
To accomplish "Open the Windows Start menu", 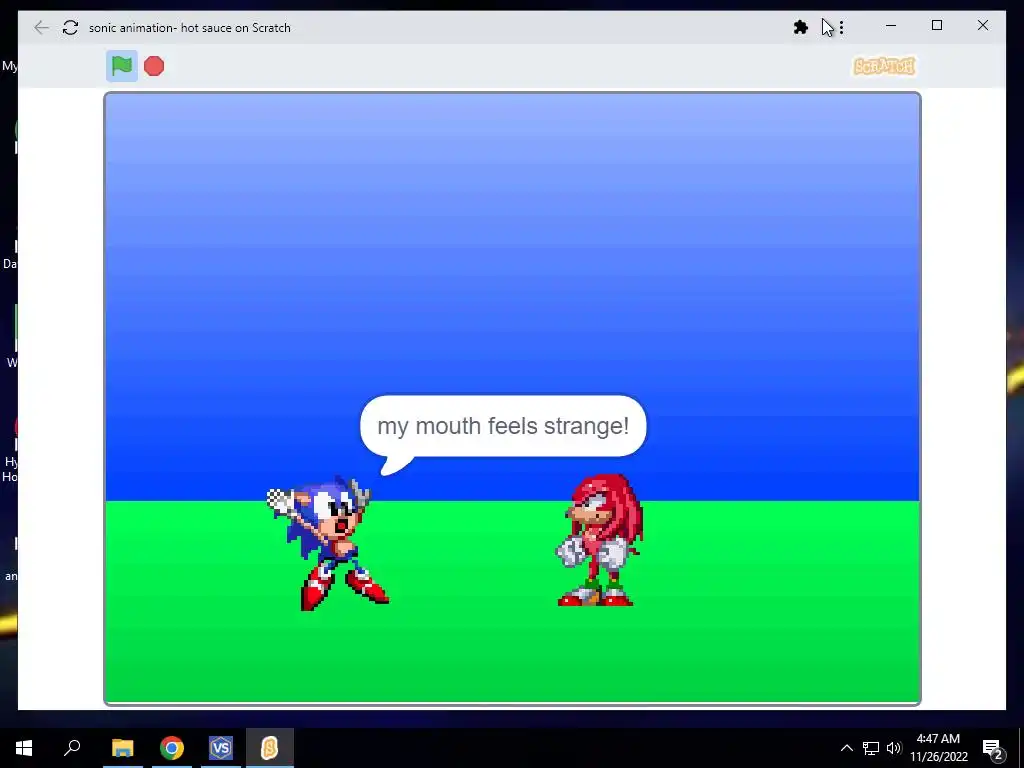I will coord(24,748).
